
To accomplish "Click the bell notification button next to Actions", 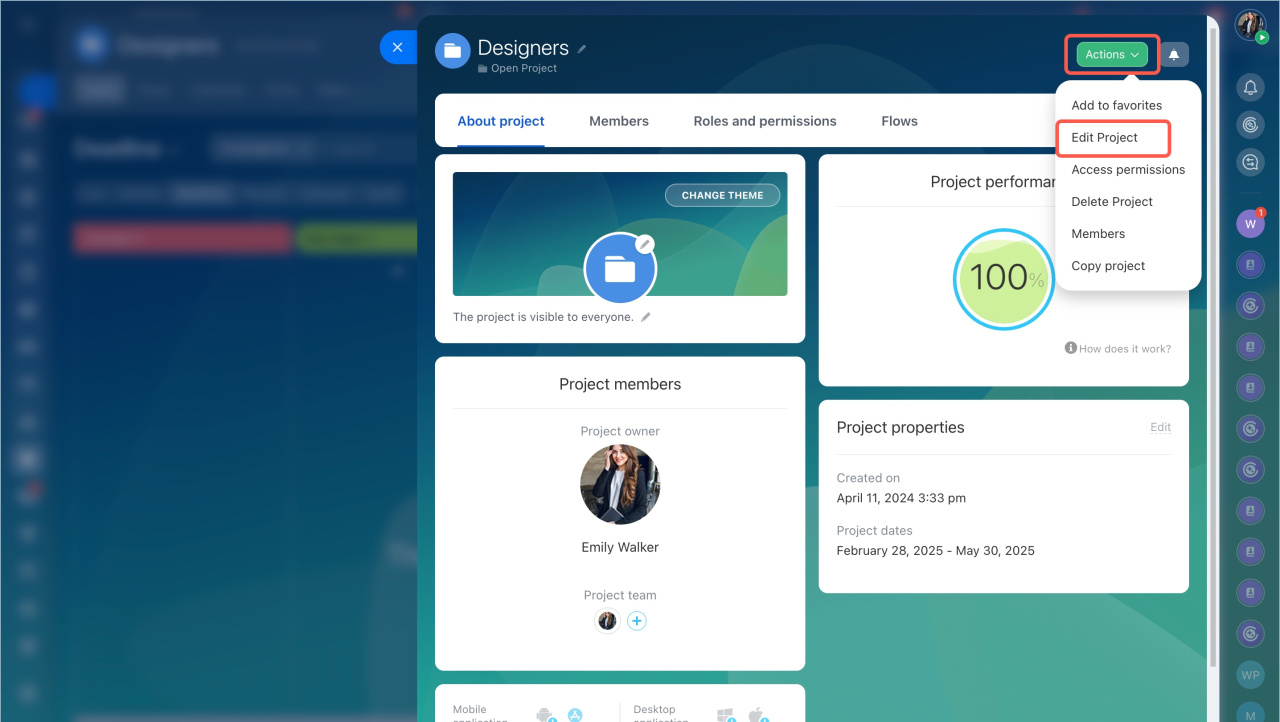I will click(x=1174, y=55).
